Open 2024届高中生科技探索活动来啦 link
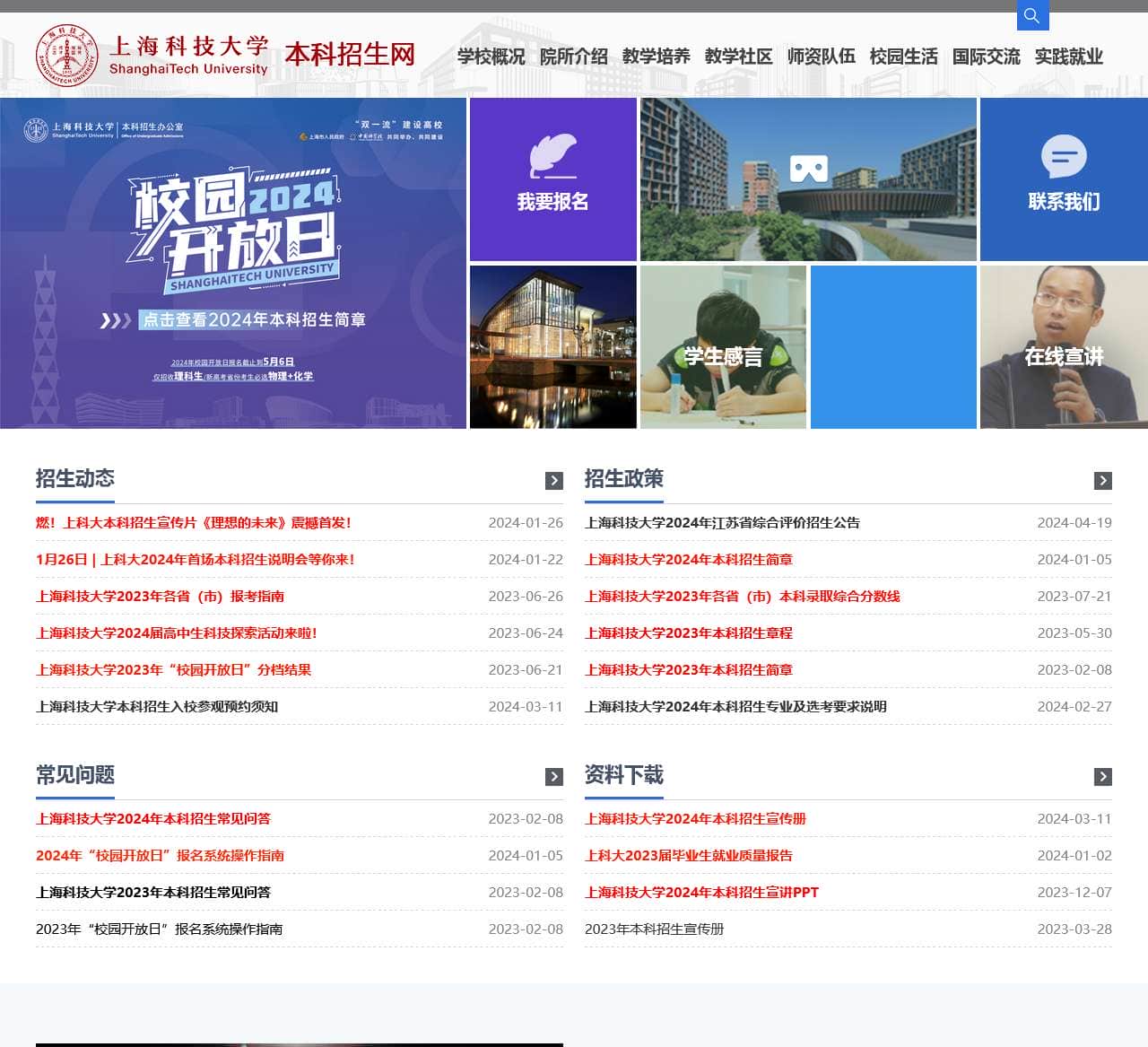The width and height of the screenshot is (1148, 1047). point(177,633)
